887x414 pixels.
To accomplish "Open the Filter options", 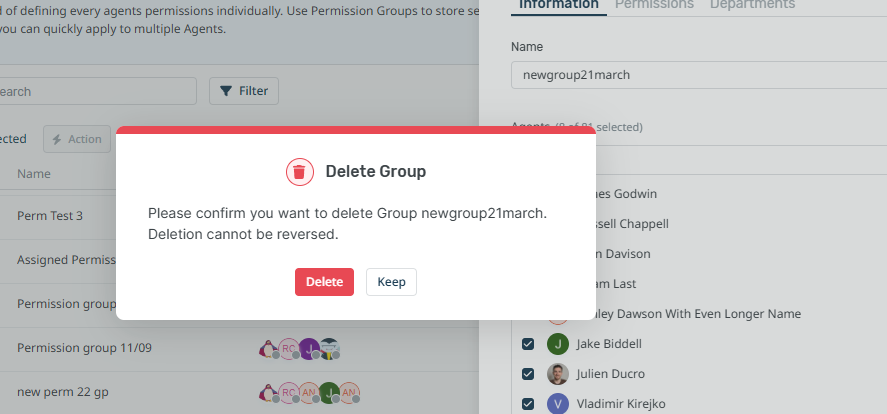I will point(244,91).
